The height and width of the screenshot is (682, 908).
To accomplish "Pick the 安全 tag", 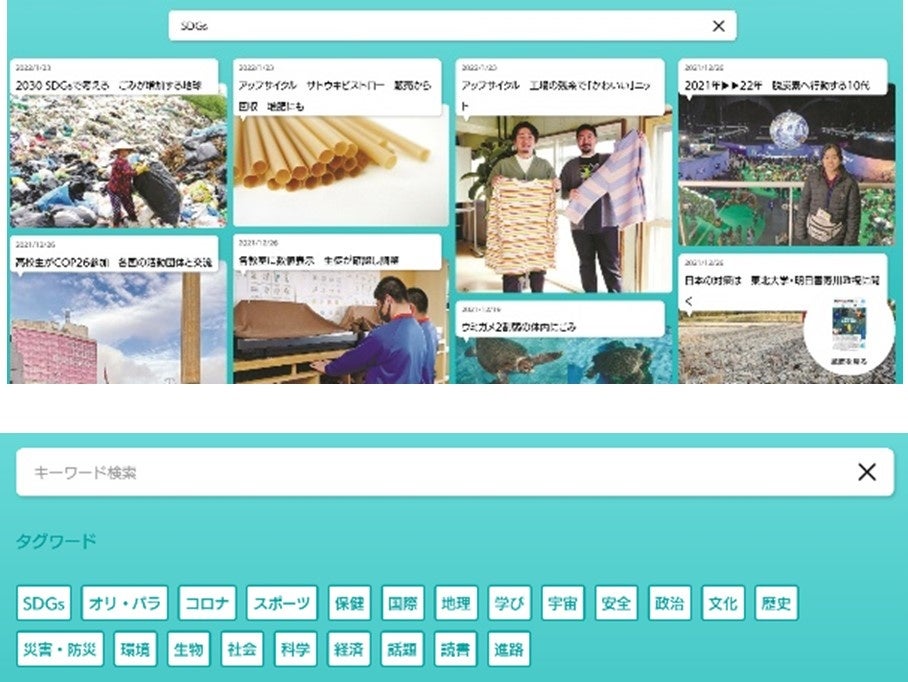I will pyautogui.click(x=616, y=603).
